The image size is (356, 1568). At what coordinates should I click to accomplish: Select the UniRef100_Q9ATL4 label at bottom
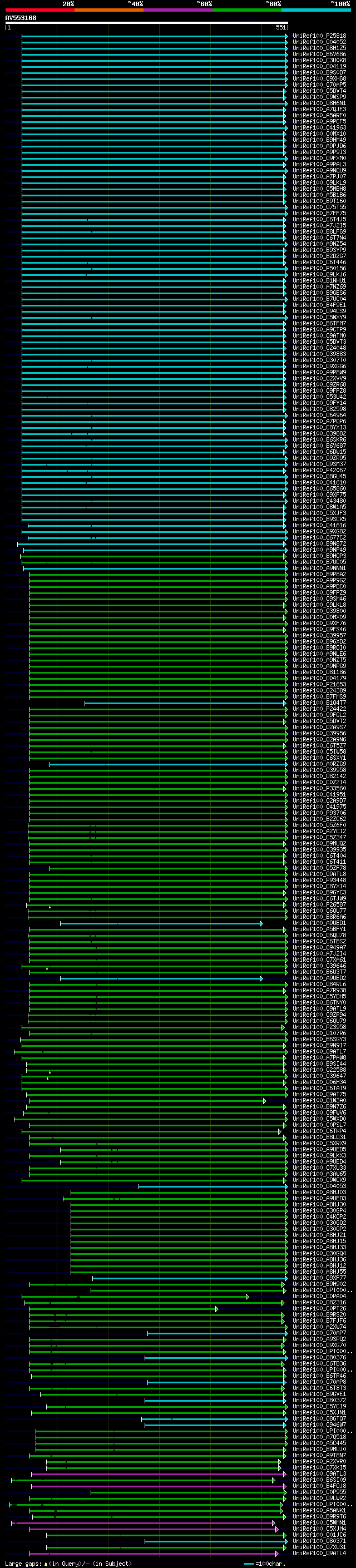click(319, 1553)
